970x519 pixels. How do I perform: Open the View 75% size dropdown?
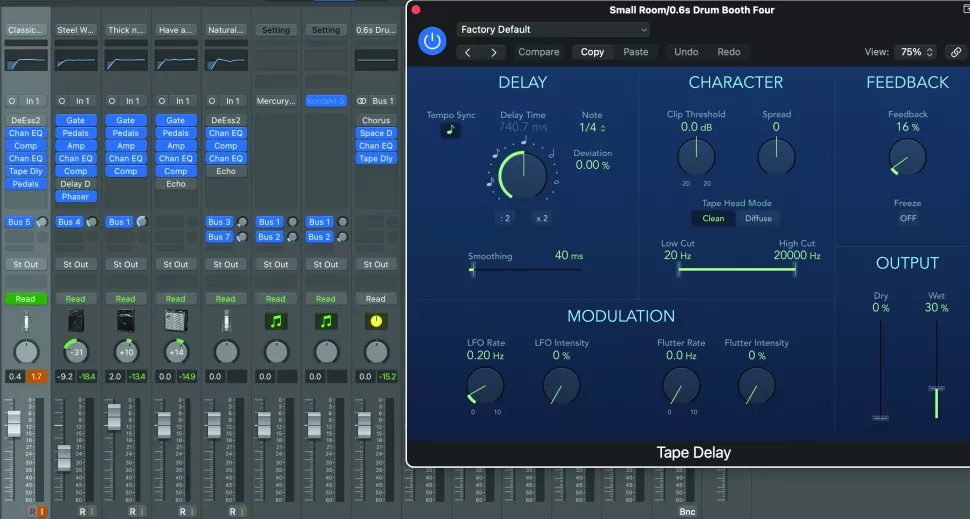pyautogui.click(x=915, y=52)
